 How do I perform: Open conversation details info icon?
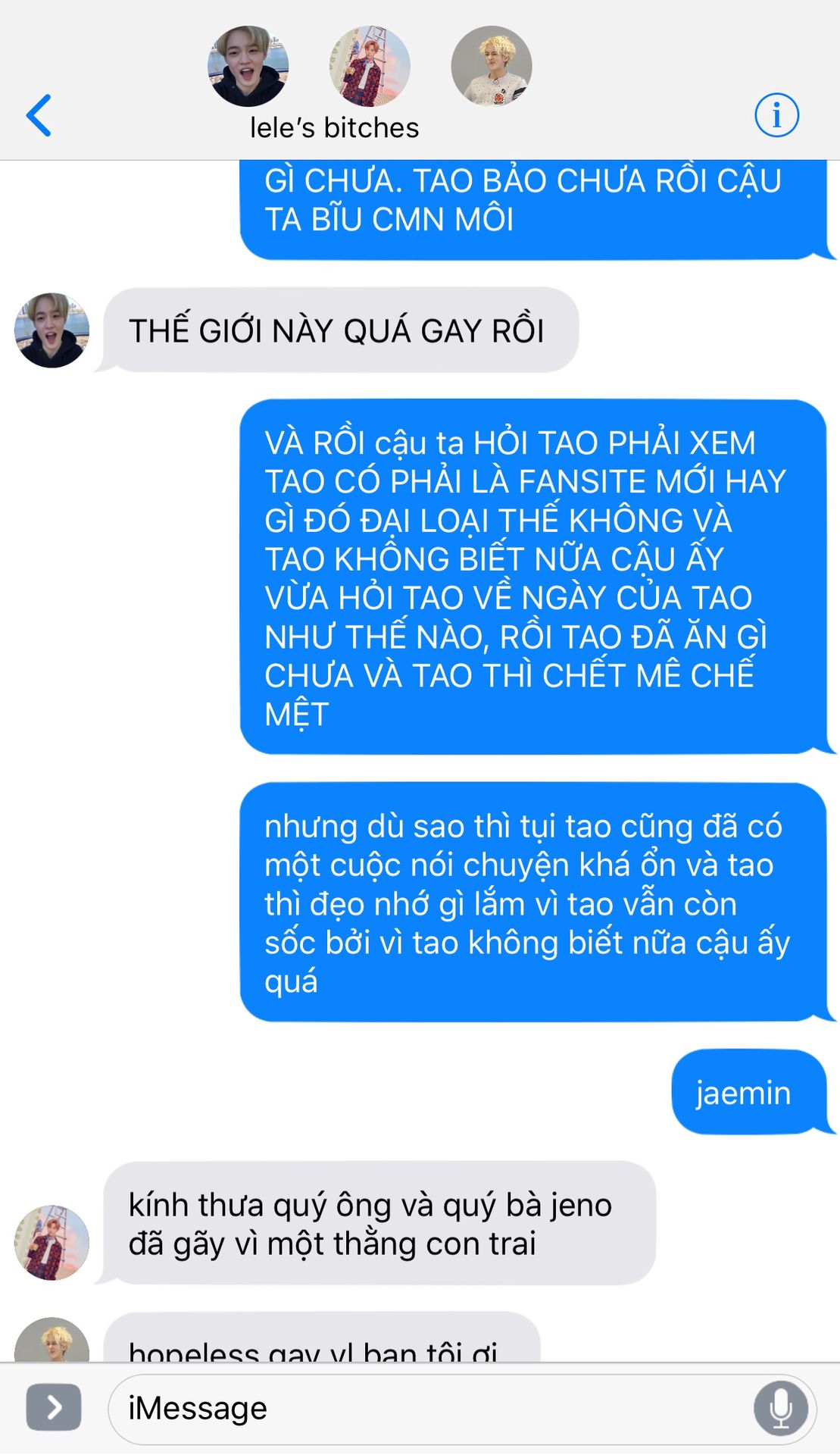click(x=776, y=115)
